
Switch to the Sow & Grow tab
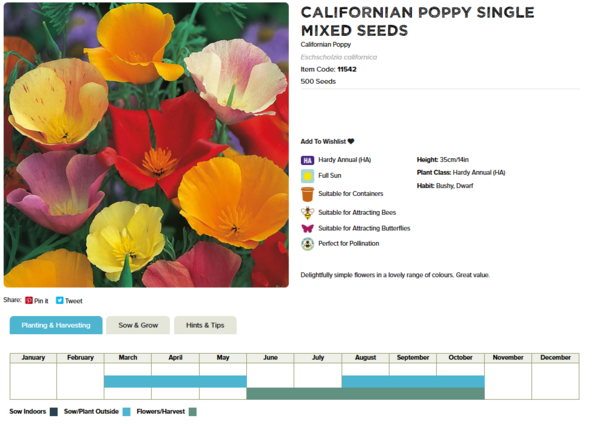pos(138,325)
